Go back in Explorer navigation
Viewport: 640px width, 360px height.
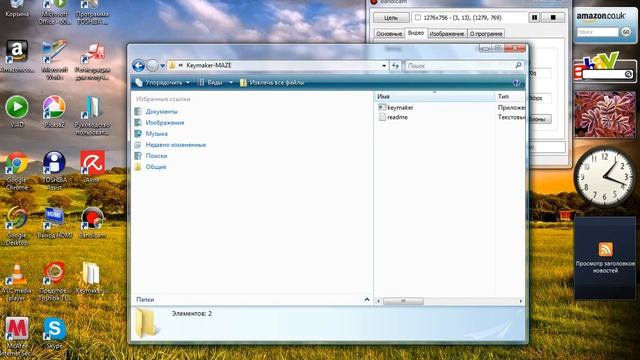tap(139, 66)
